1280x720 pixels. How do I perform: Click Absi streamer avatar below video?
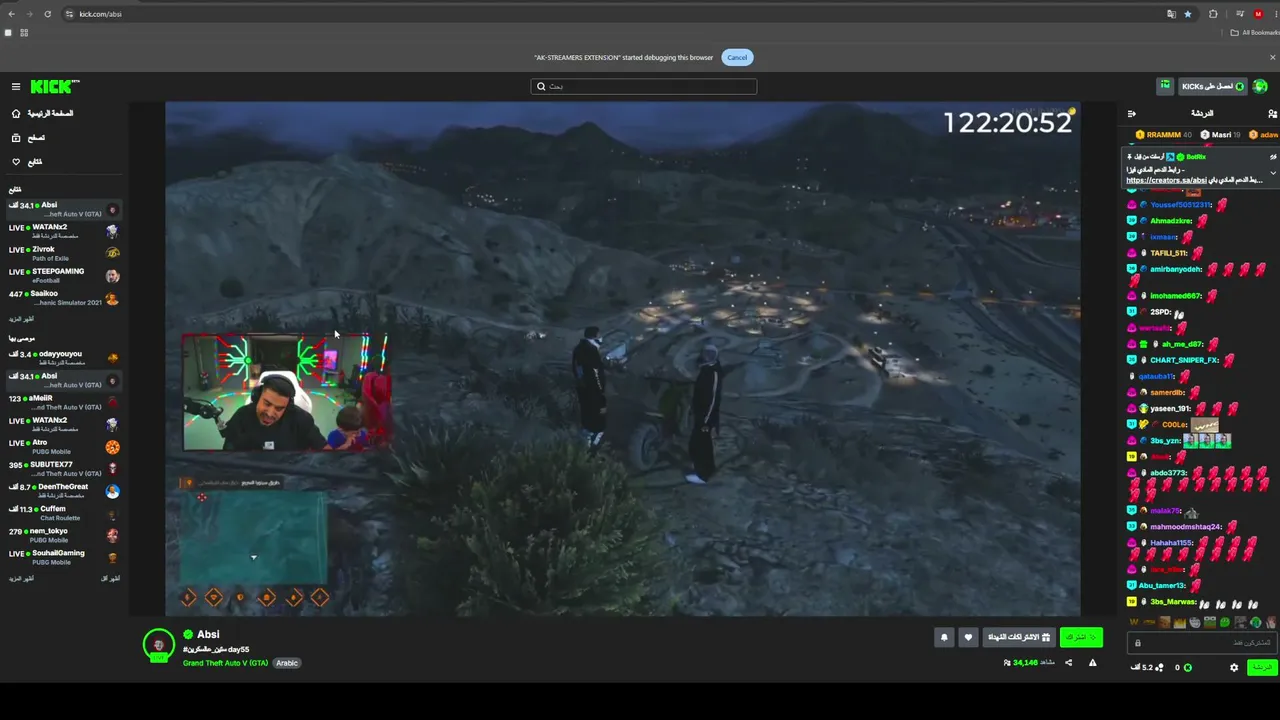coord(159,646)
